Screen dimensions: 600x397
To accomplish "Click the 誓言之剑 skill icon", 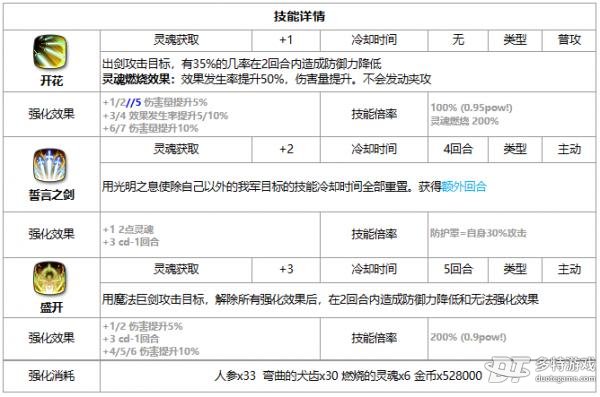I will pyautogui.click(x=50, y=166).
